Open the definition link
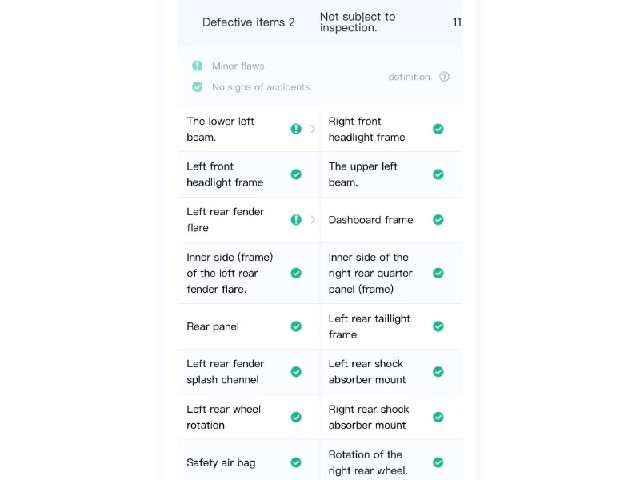640x480 pixels. (409, 77)
